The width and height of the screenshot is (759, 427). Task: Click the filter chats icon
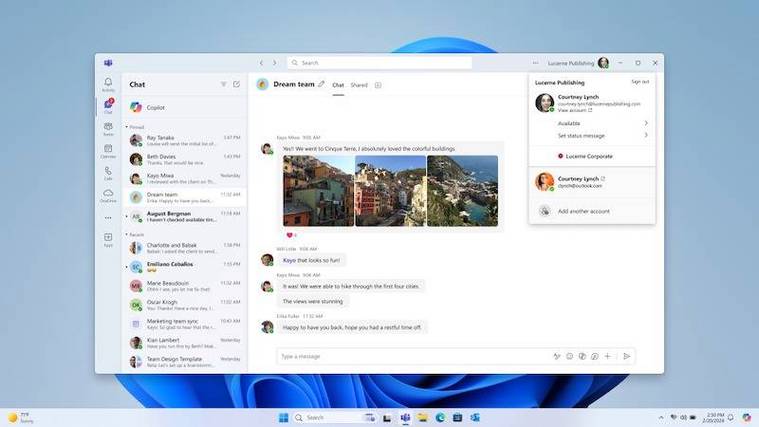point(223,85)
